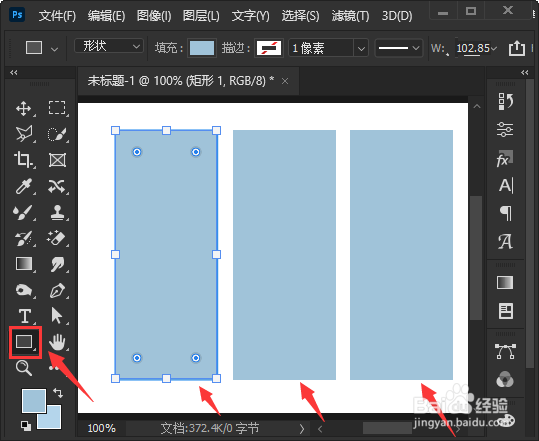This screenshot has height=441, width=539.
Task: Open the 选择(S) menu
Action: pyautogui.click(x=300, y=16)
